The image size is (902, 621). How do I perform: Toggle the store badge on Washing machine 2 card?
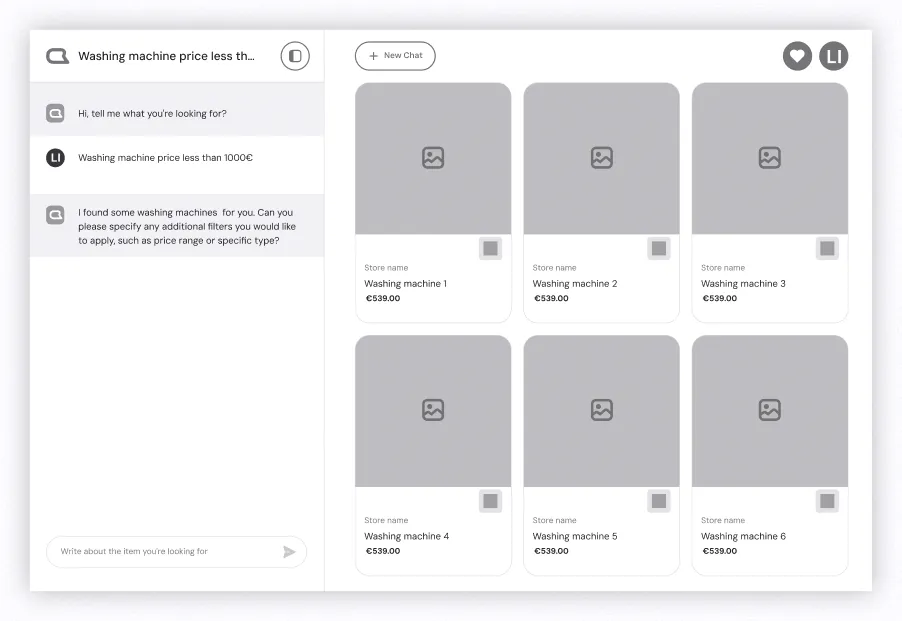(x=658, y=249)
